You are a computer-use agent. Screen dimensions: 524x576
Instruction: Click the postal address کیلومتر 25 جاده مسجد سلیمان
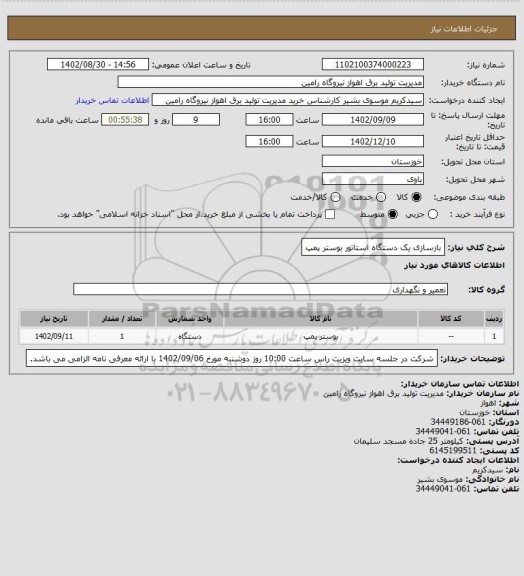coord(408,441)
